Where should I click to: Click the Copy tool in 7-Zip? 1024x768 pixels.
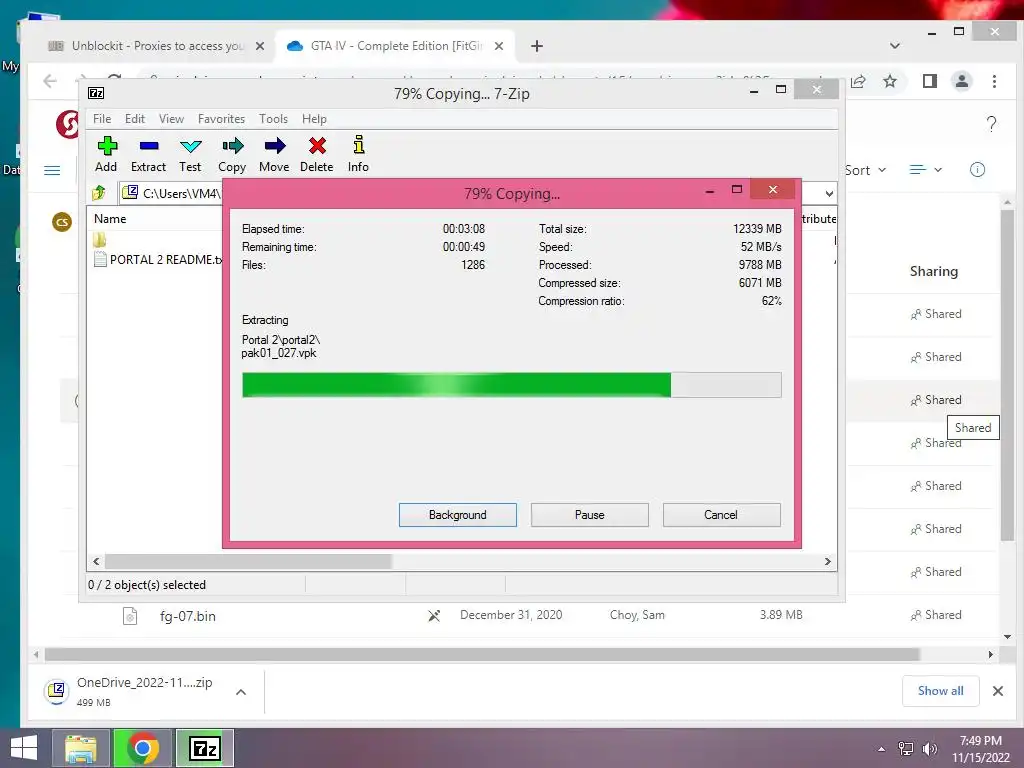pyautogui.click(x=232, y=154)
